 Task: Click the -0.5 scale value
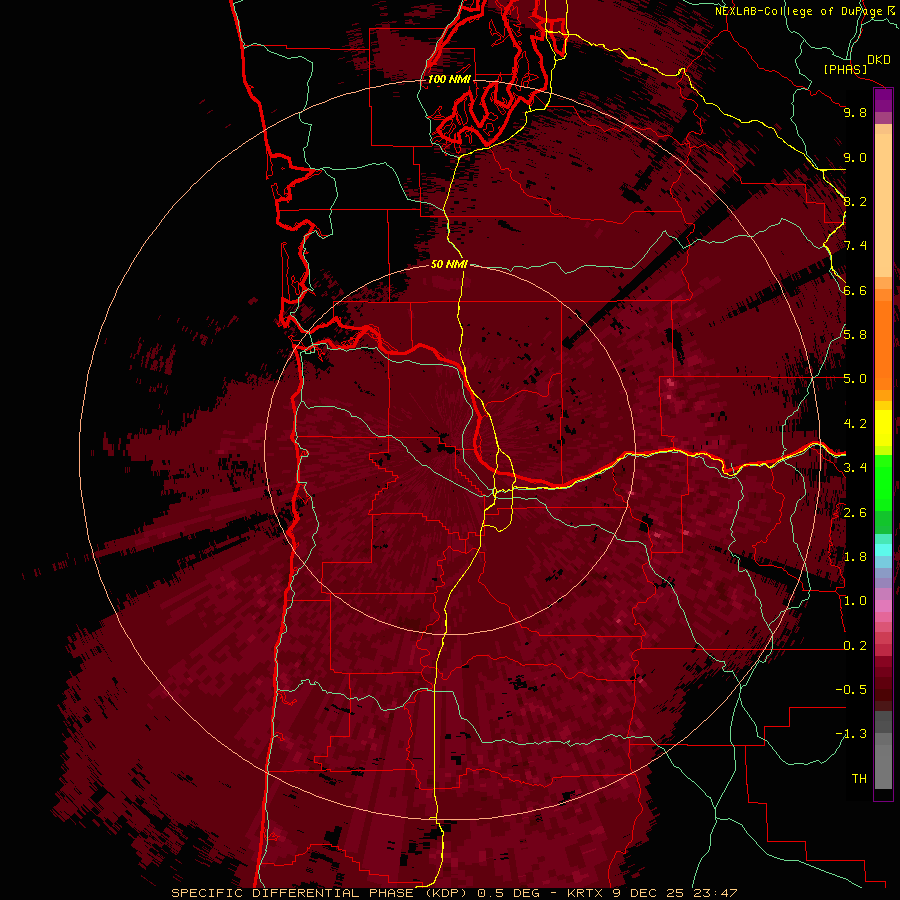[851, 690]
